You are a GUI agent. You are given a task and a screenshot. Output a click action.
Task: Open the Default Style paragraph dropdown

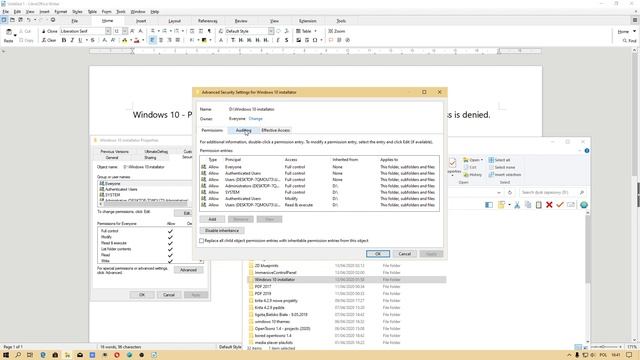click(x=271, y=31)
